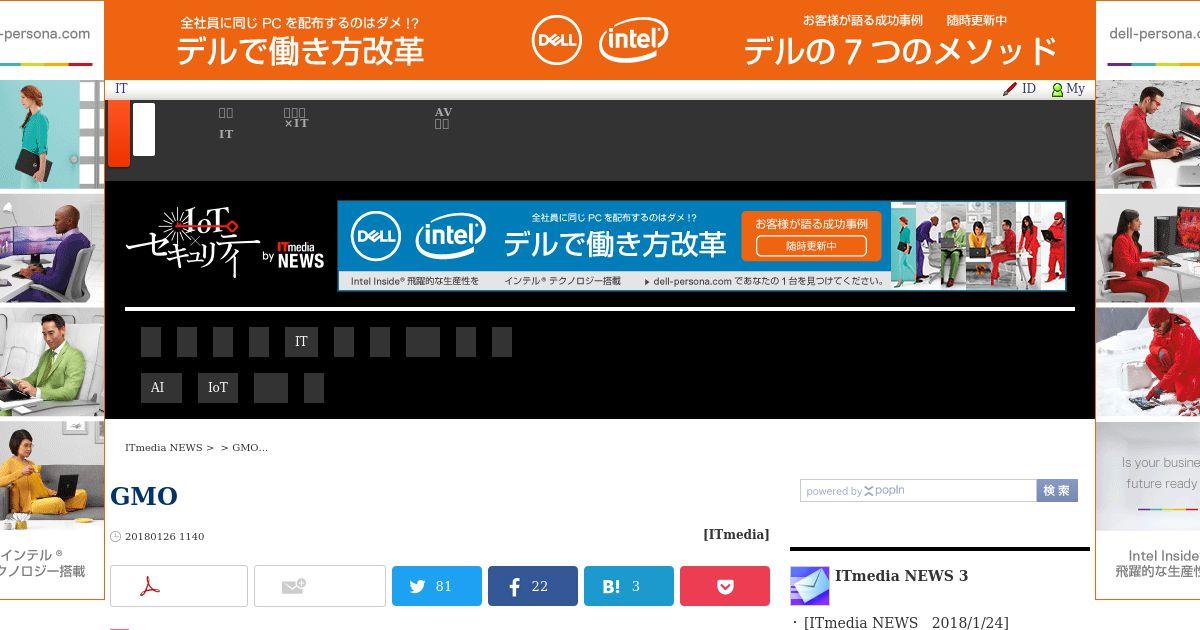Click ad image of person in red on snow
Screen dimensions: 1200x630
(1148, 362)
